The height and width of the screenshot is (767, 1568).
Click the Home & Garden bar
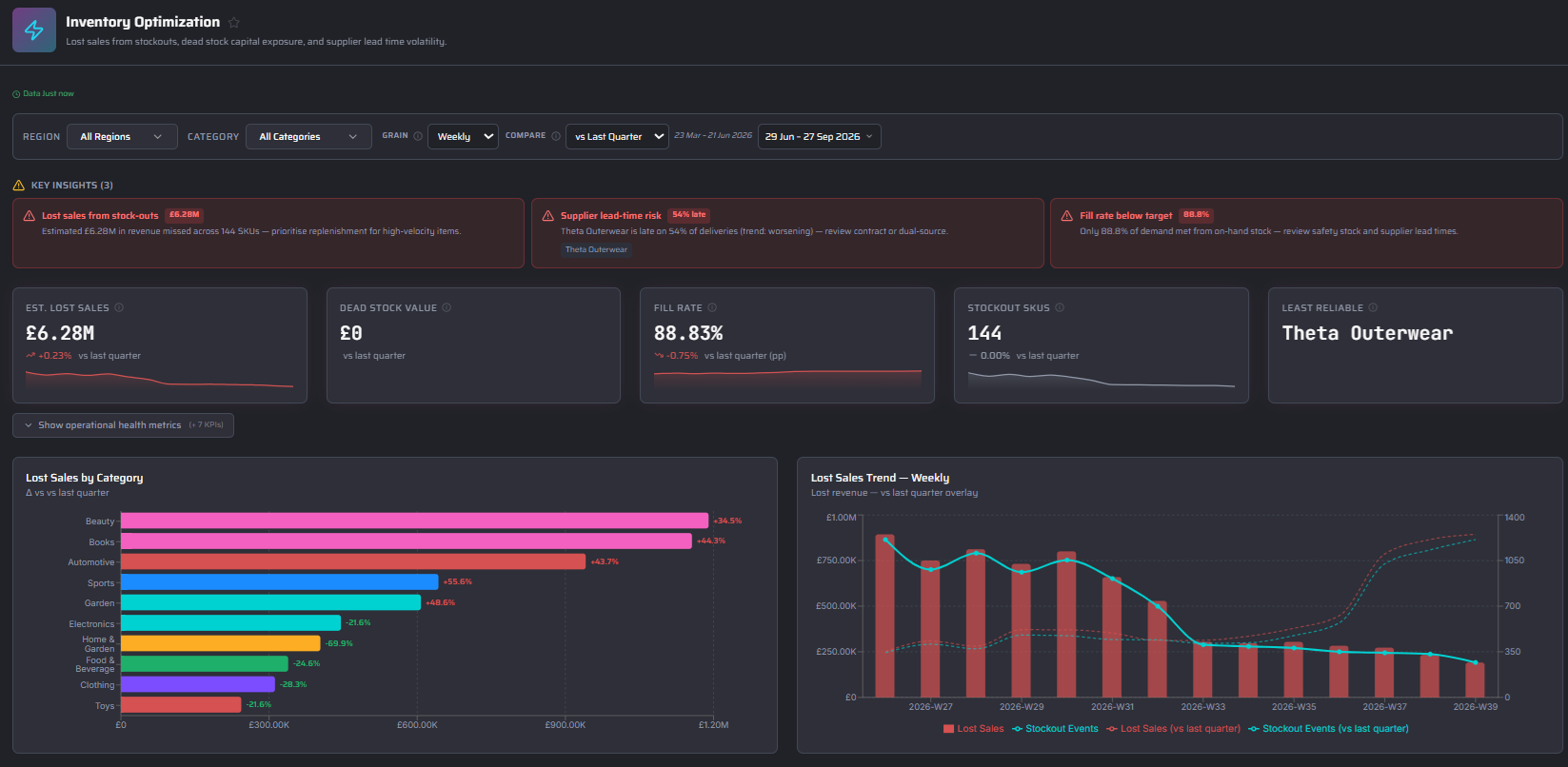click(221, 643)
